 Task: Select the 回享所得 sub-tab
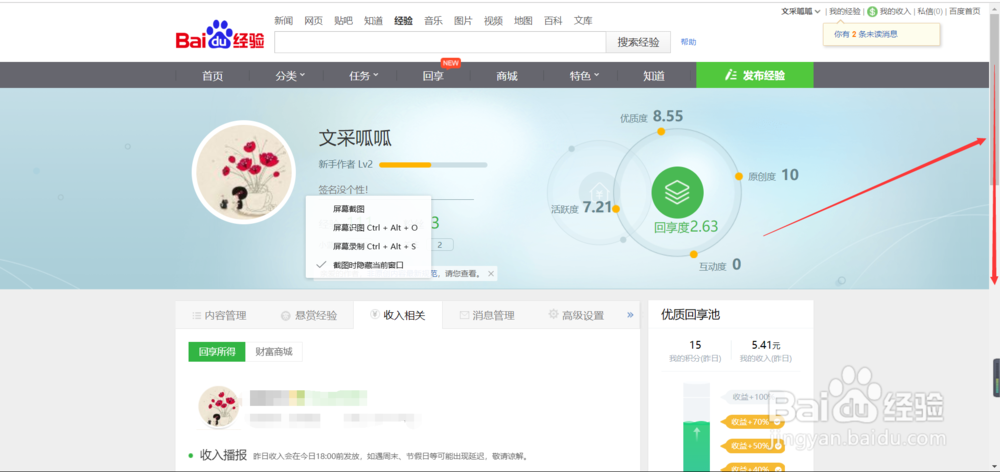click(x=217, y=351)
